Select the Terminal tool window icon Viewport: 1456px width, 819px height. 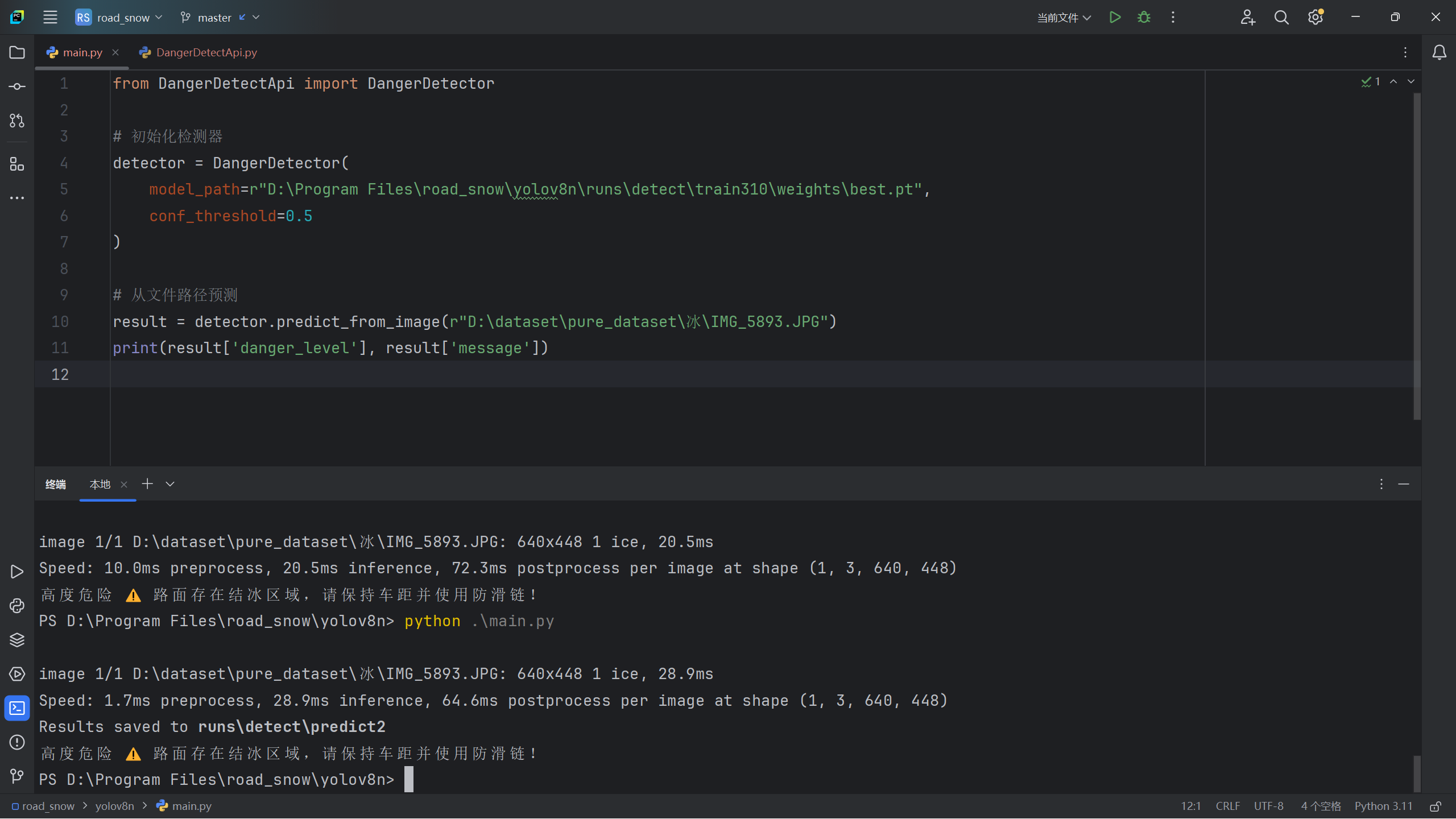17,708
